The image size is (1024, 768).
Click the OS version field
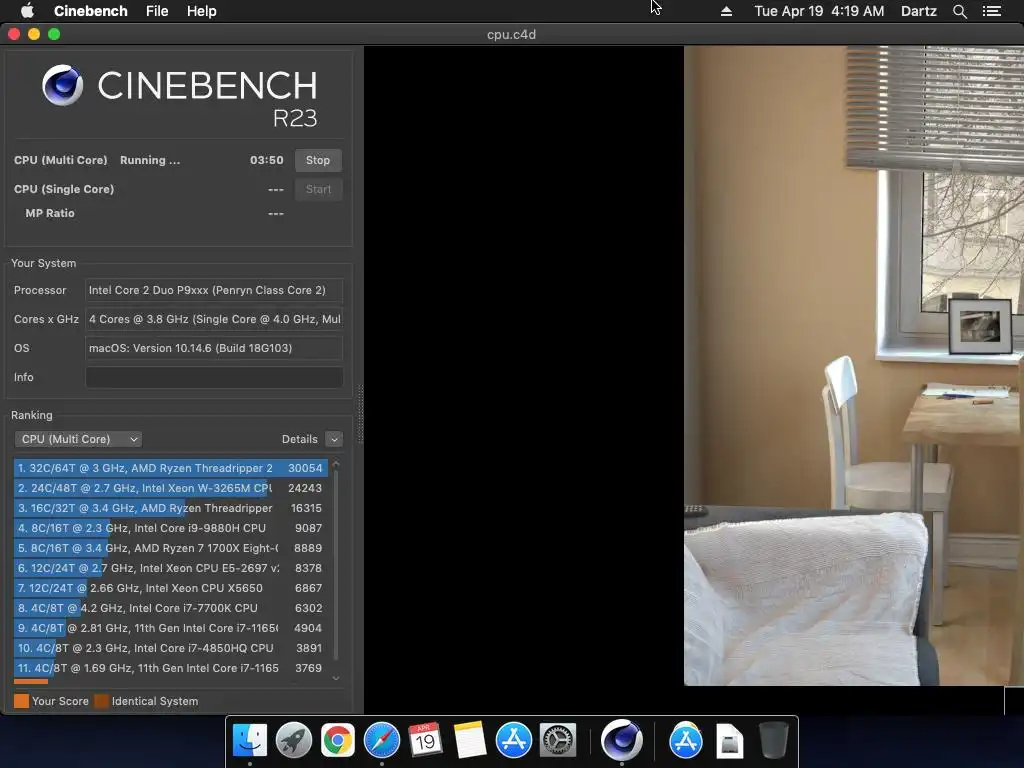click(214, 348)
